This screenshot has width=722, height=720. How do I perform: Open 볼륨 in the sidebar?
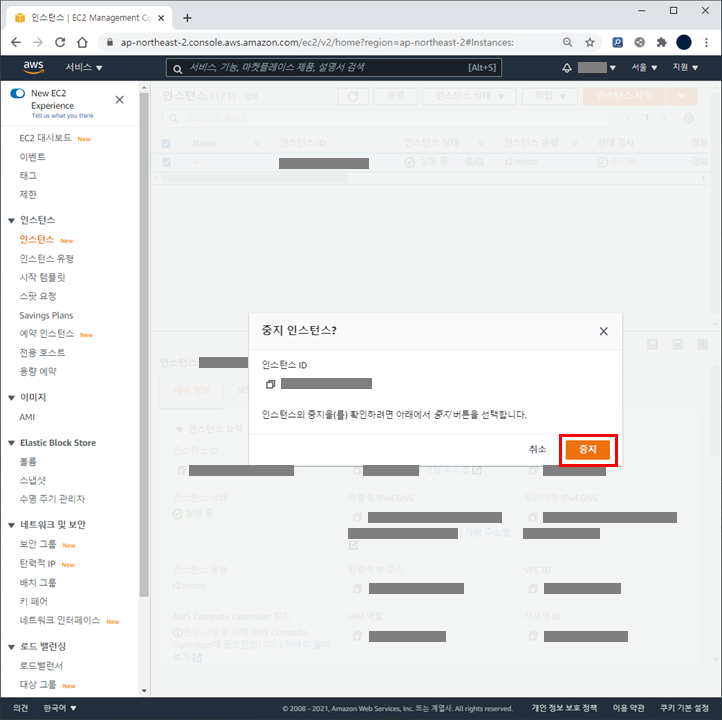pyautogui.click(x=28, y=461)
